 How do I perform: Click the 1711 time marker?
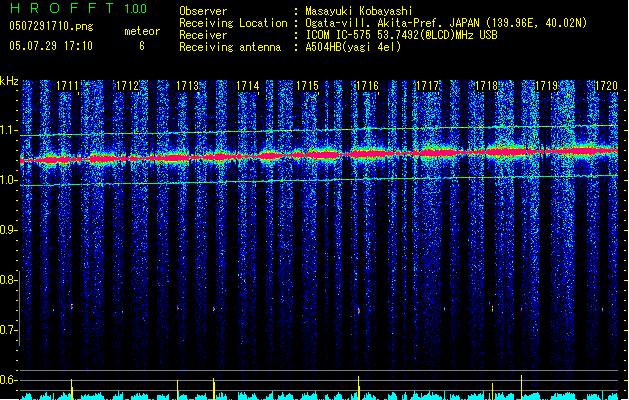(x=67, y=86)
